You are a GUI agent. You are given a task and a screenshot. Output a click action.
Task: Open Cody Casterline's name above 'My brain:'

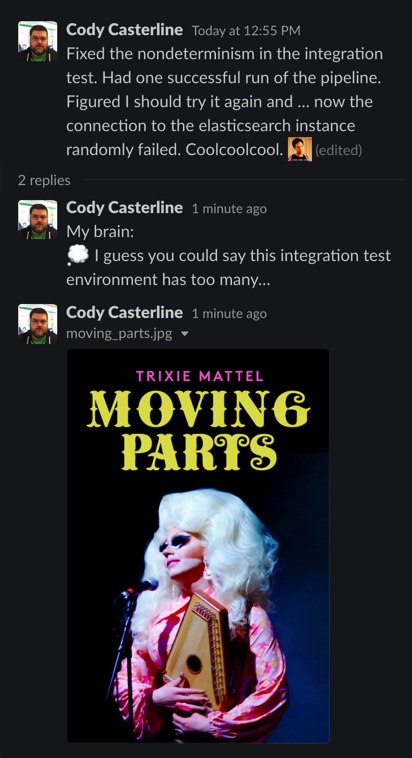[x=124, y=208]
